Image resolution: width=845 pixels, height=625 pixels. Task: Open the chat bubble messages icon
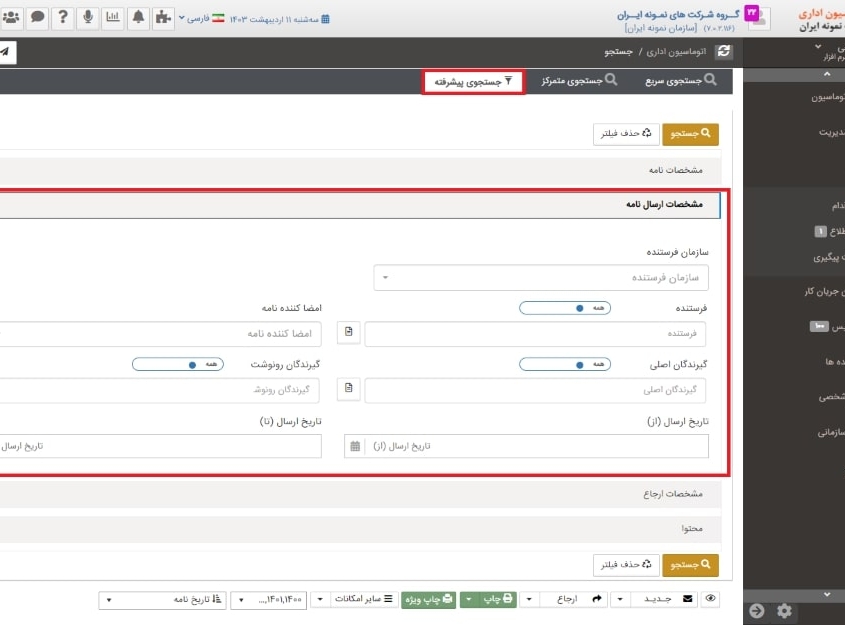pos(37,16)
